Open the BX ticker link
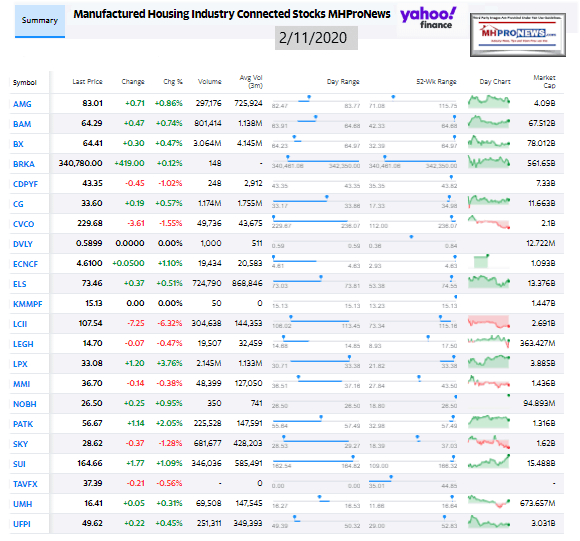 (18, 144)
